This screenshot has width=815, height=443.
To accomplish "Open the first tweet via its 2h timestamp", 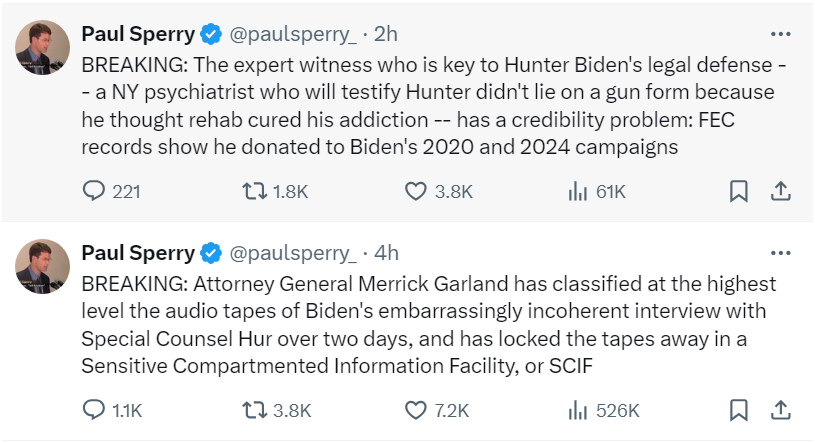I will (x=386, y=34).
